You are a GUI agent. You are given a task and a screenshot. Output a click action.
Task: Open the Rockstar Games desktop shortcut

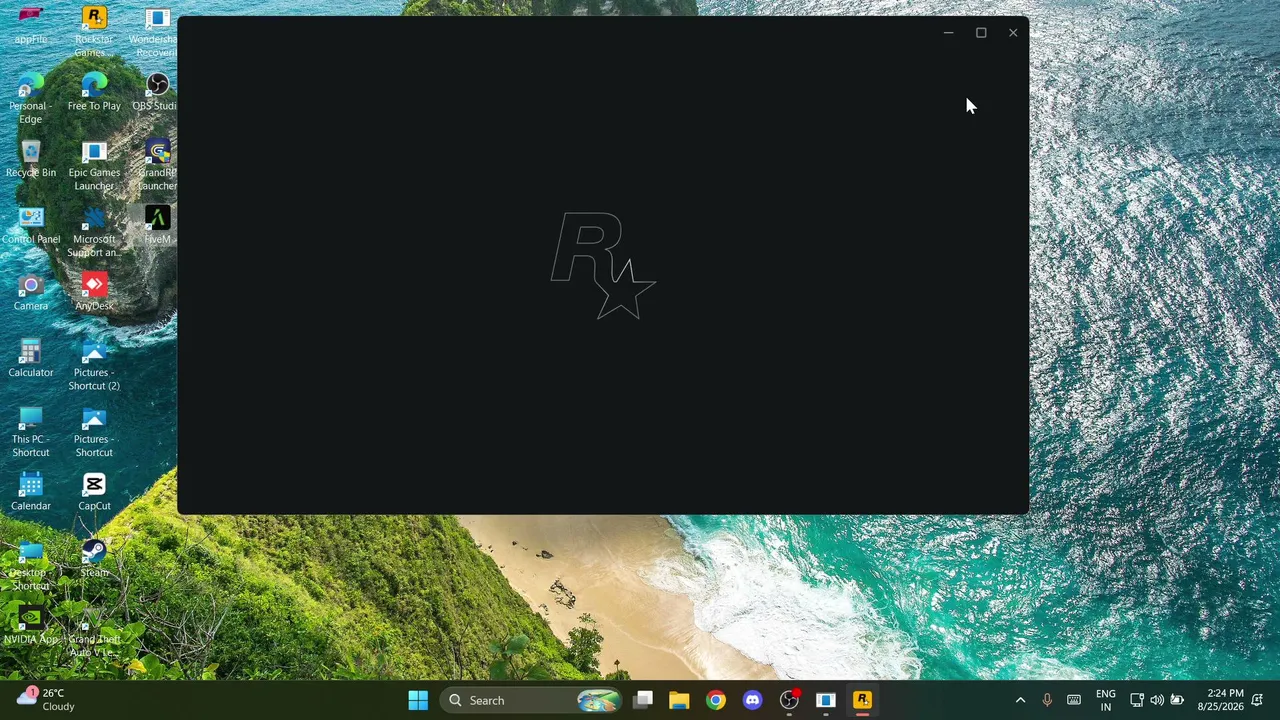pos(94,30)
